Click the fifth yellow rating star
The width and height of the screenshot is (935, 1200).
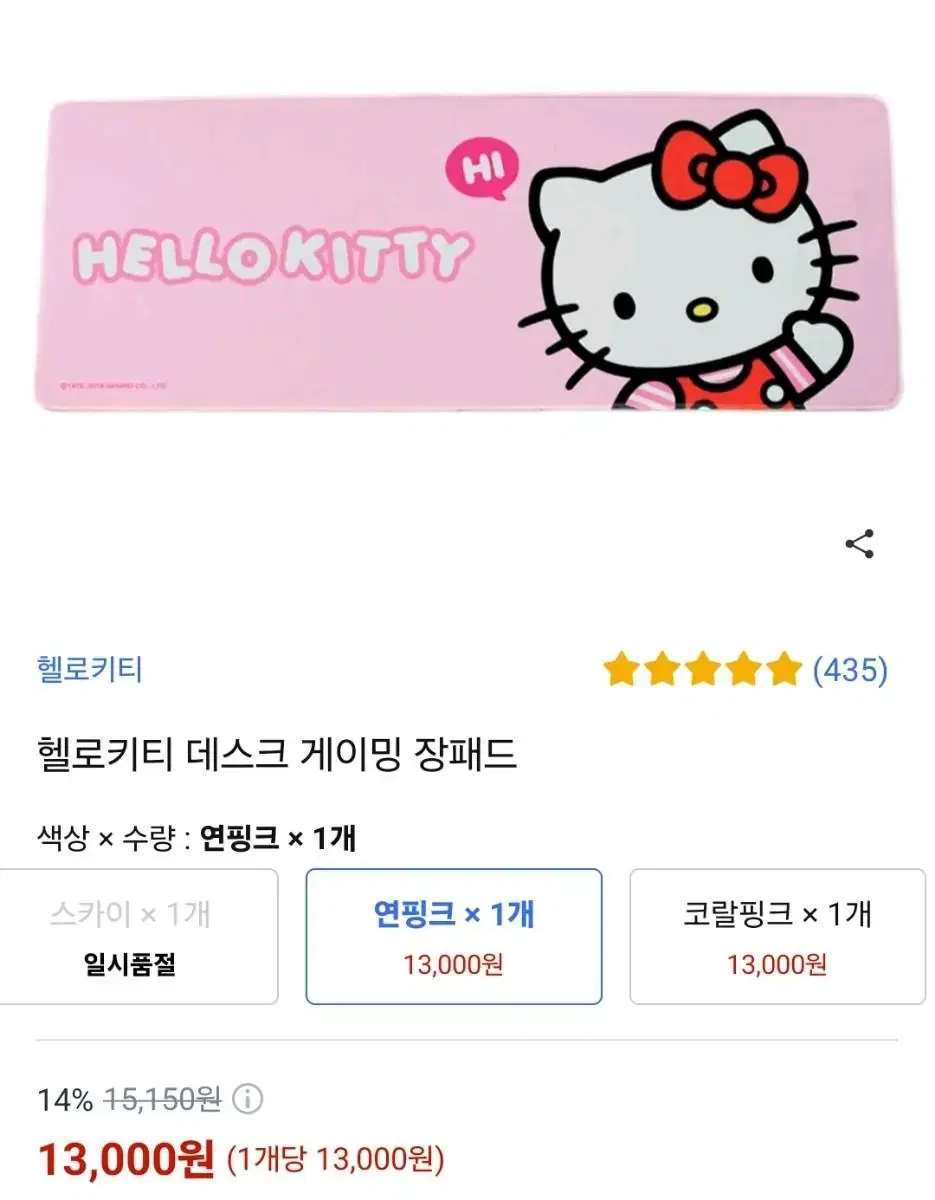coord(783,669)
